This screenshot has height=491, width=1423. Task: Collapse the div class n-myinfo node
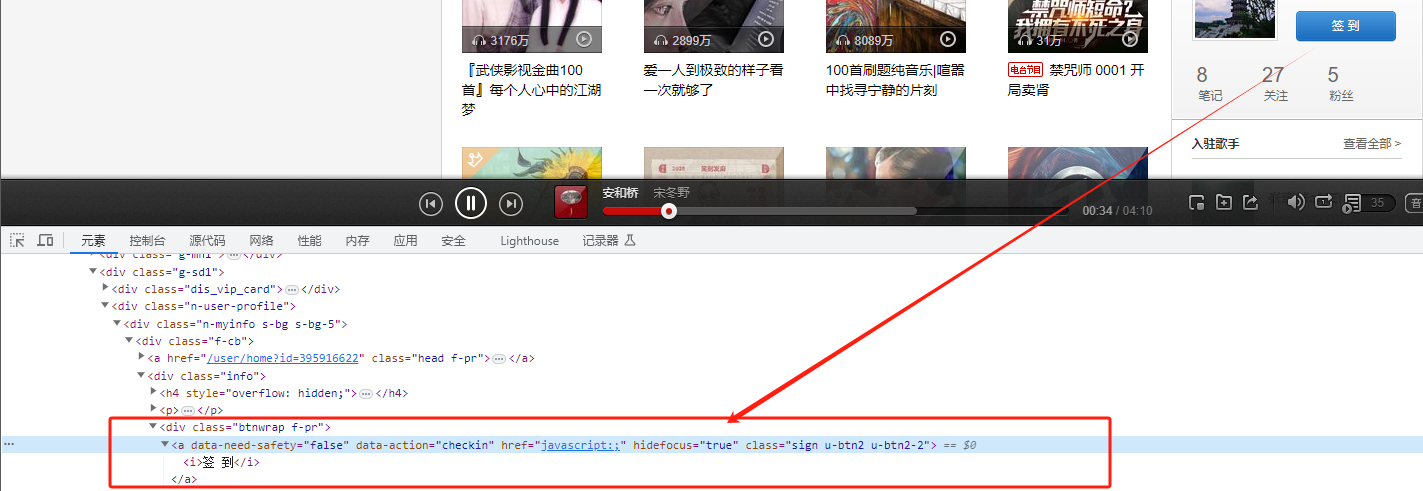point(117,323)
